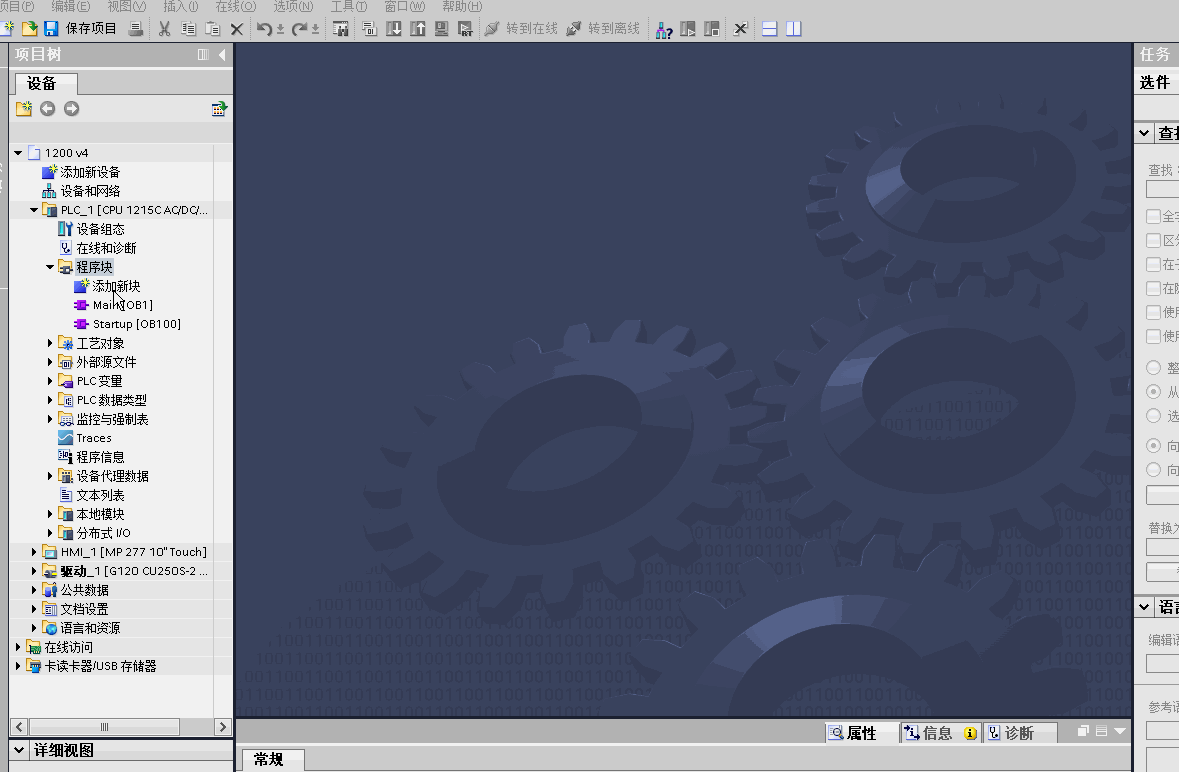Click the Copy icon in the toolbar
1179x772 pixels.
(x=188, y=29)
